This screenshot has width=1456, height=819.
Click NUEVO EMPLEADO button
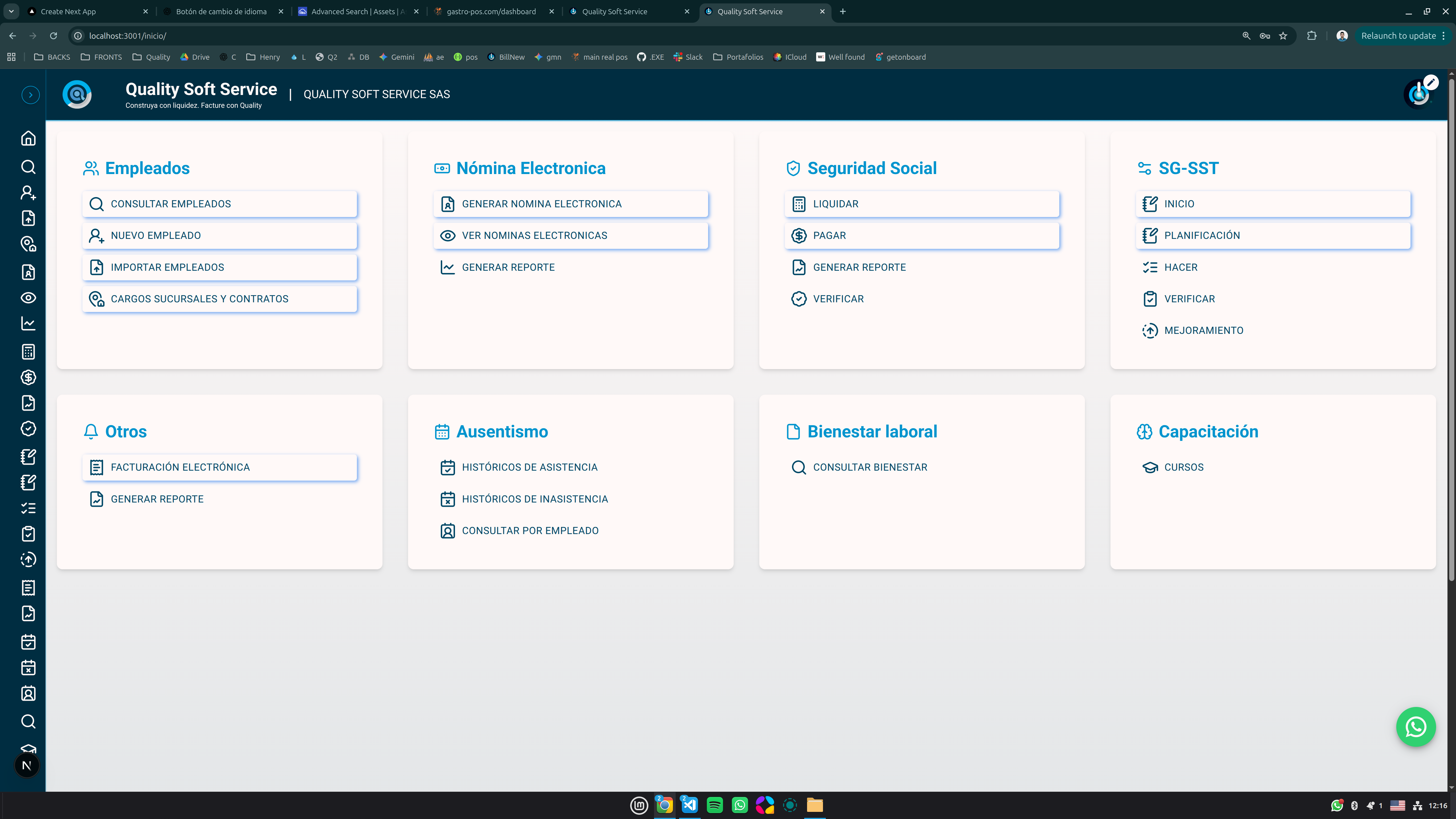220,236
